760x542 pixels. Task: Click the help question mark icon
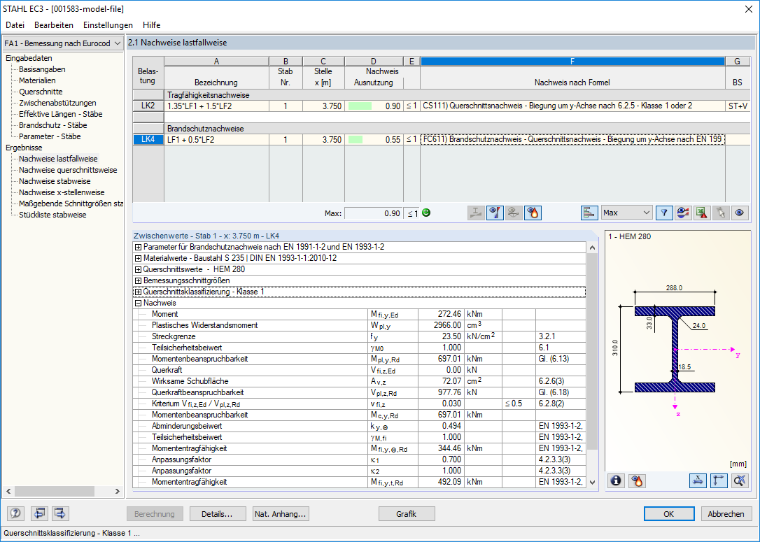click(16, 513)
